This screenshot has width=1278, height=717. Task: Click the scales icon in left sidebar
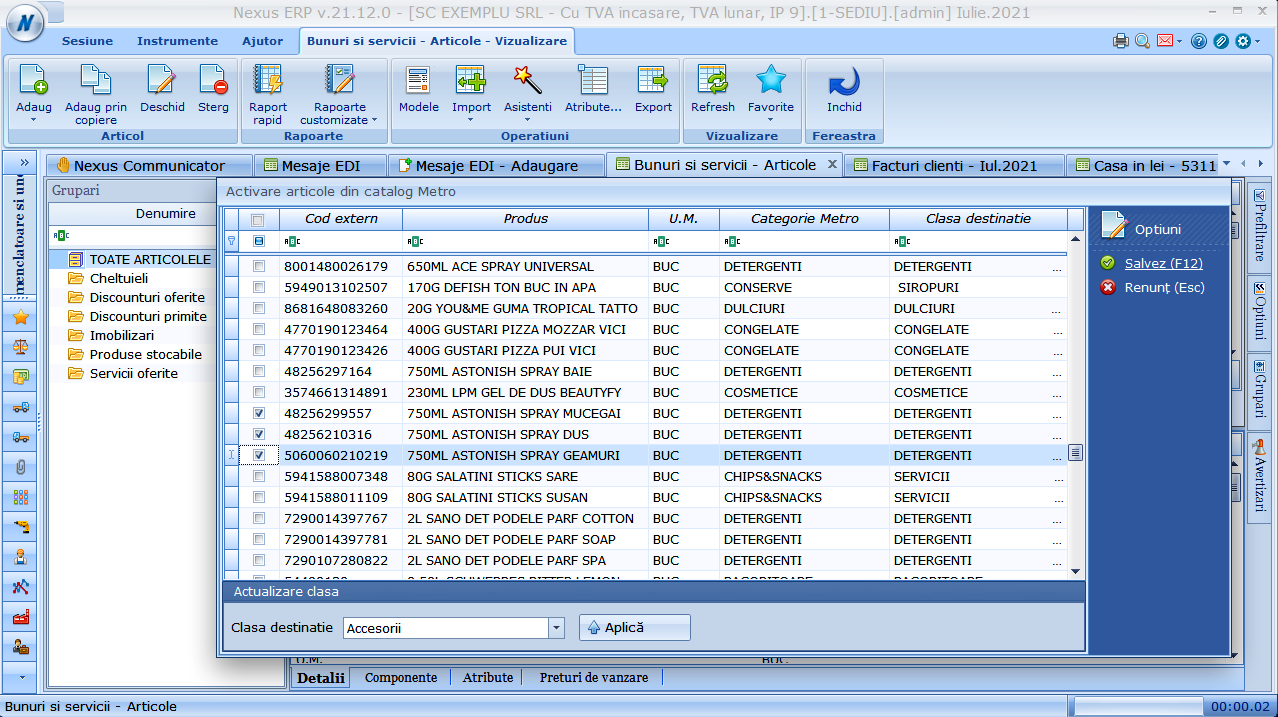[20, 347]
